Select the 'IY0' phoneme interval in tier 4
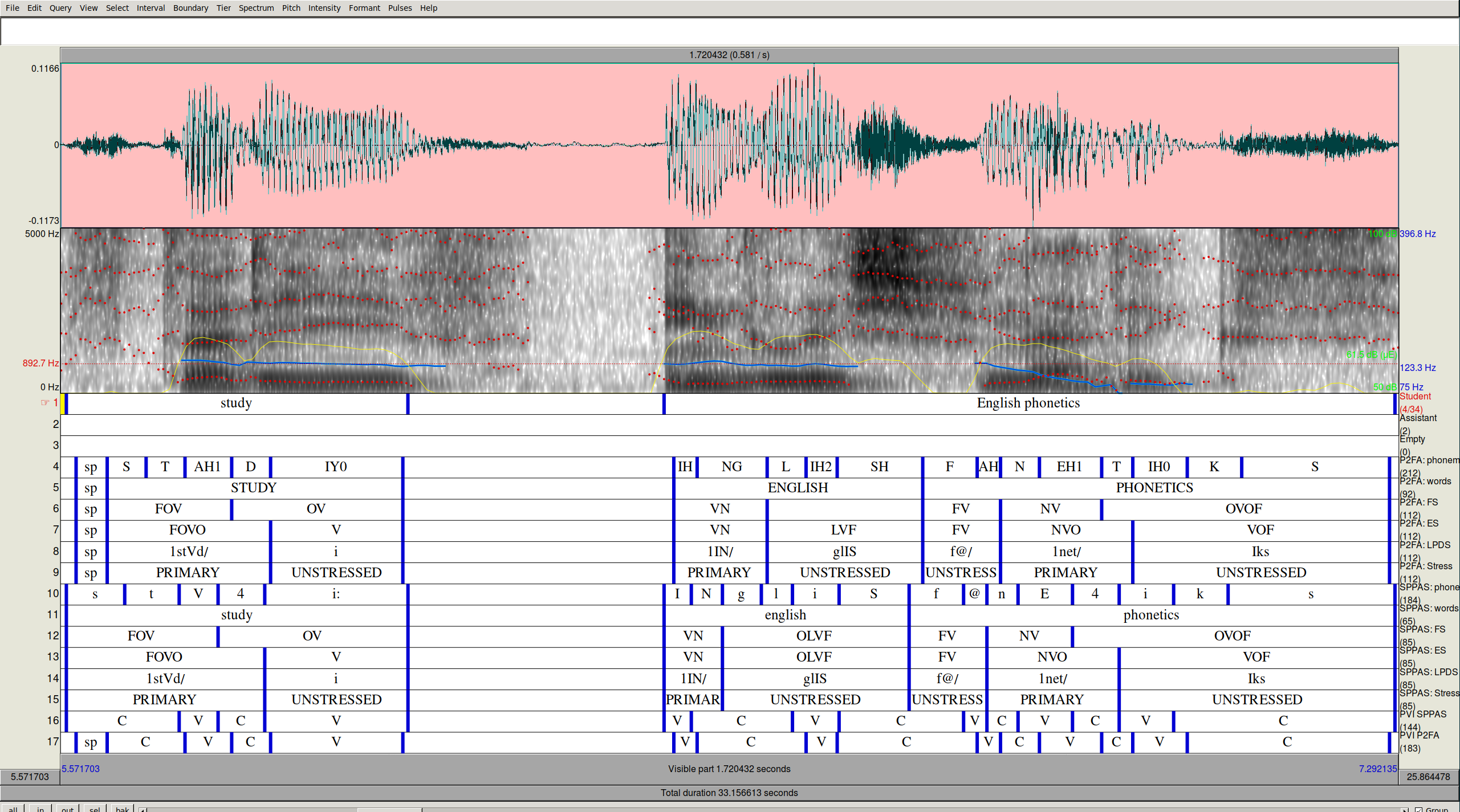 click(336, 467)
